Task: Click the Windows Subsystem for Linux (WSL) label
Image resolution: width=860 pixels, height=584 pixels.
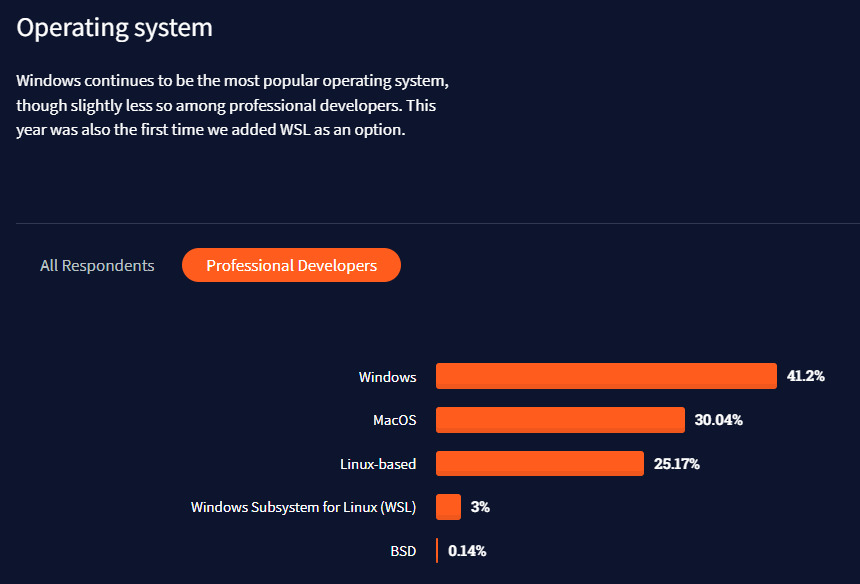Action: [x=303, y=507]
